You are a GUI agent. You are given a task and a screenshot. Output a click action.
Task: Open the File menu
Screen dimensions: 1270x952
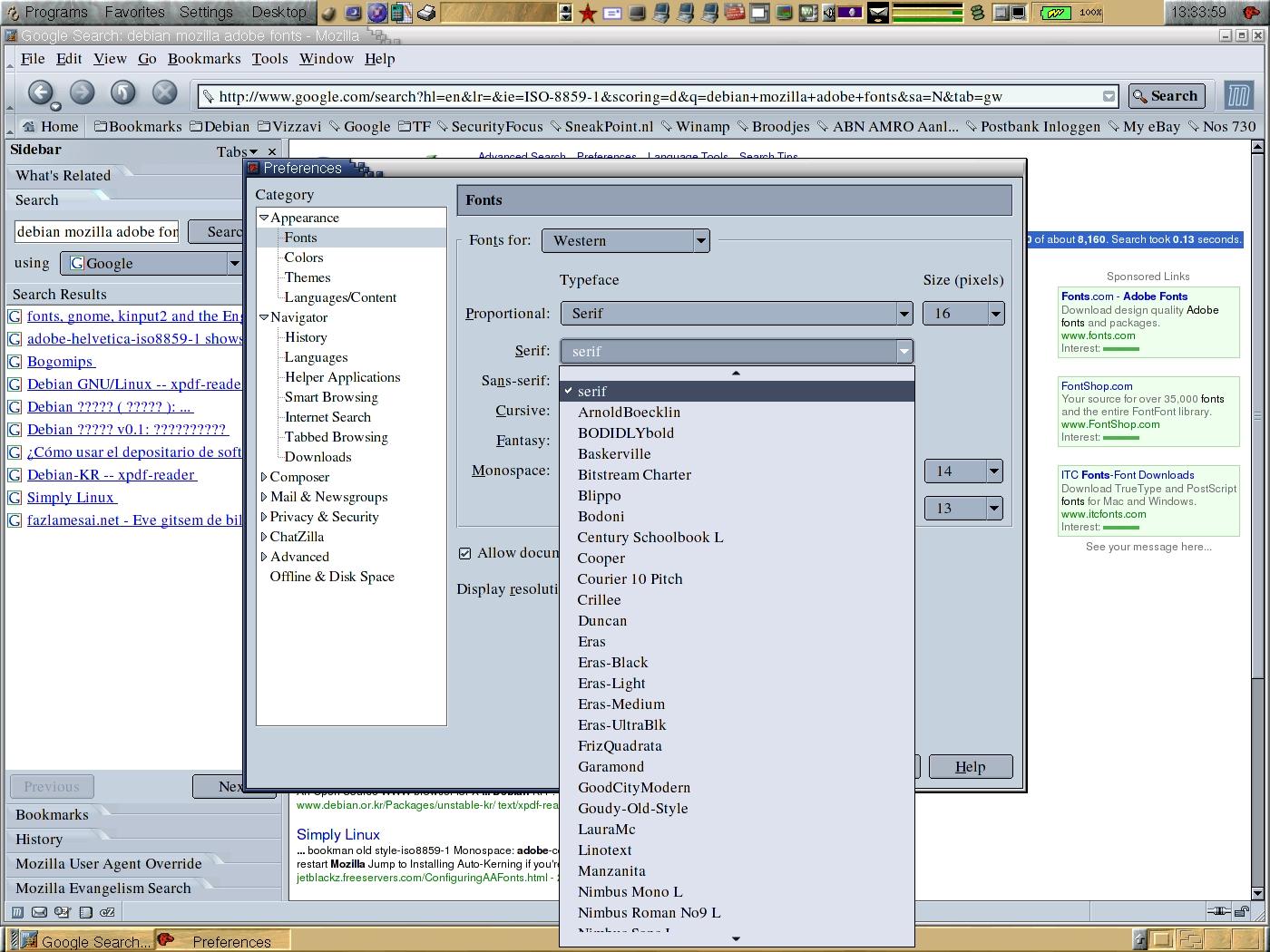coord(33,58)
